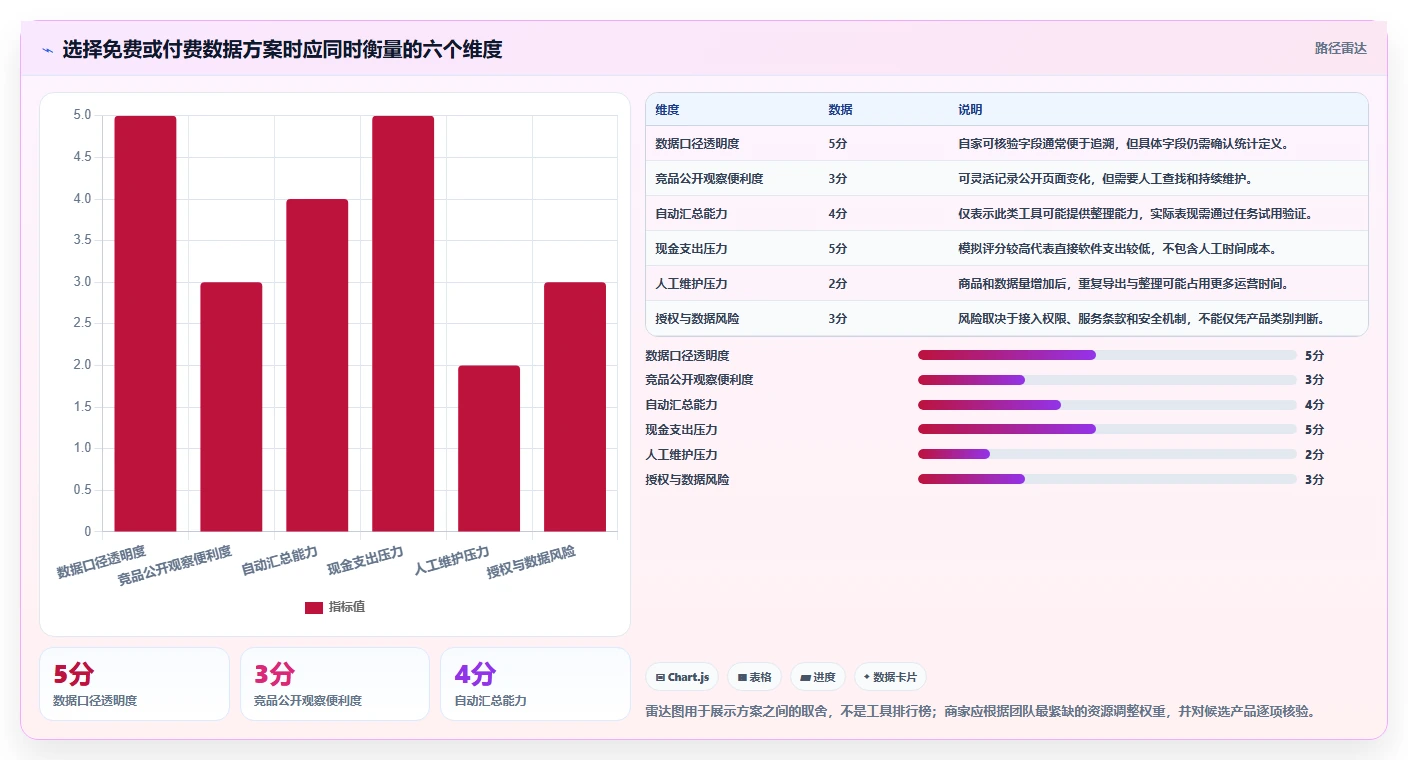Click the 现金支出压力 progress bar
The height and width of the screenshot is (760, 1408).
(1107, 429)
